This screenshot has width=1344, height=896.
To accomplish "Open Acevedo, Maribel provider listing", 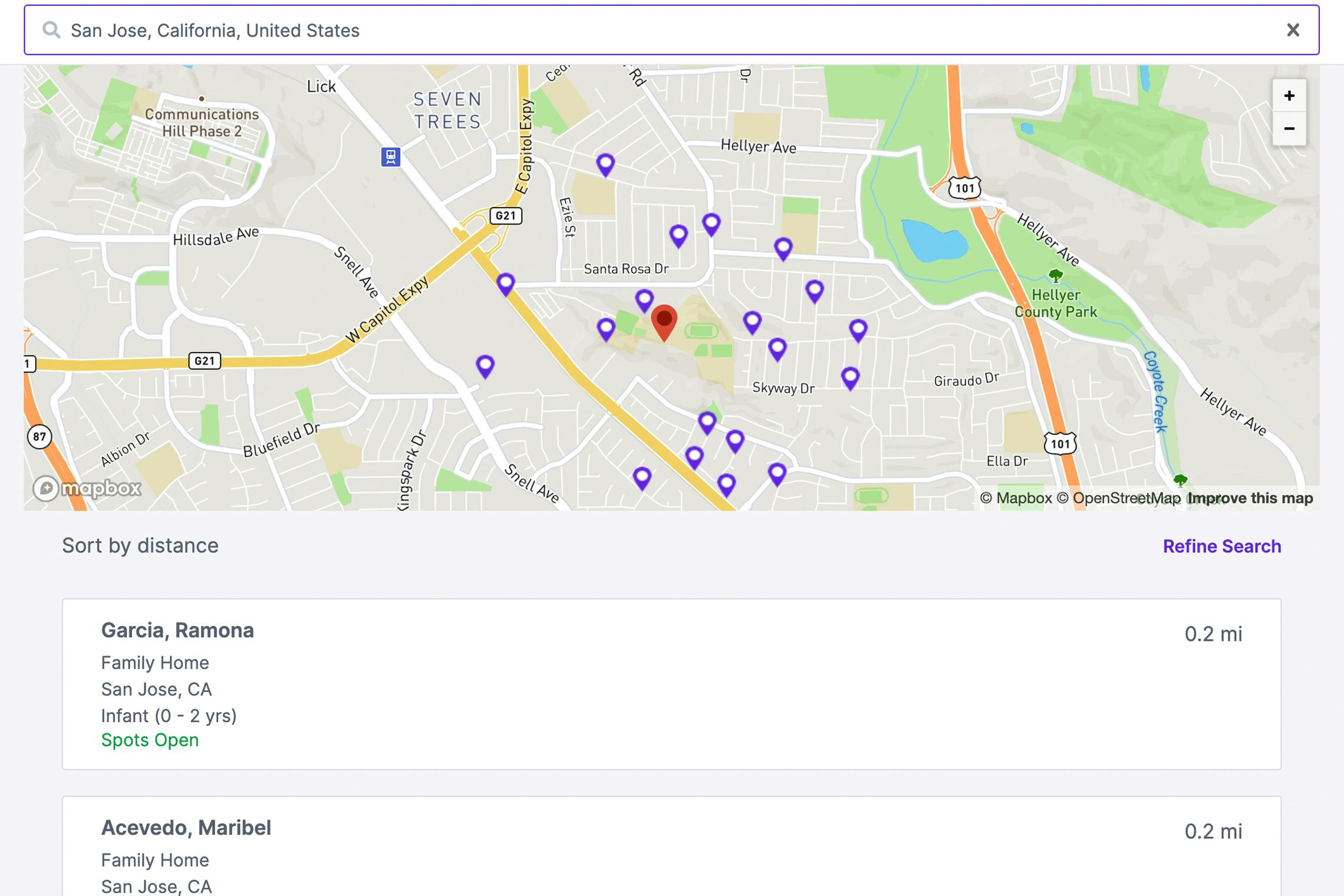I will pos(186,828).
